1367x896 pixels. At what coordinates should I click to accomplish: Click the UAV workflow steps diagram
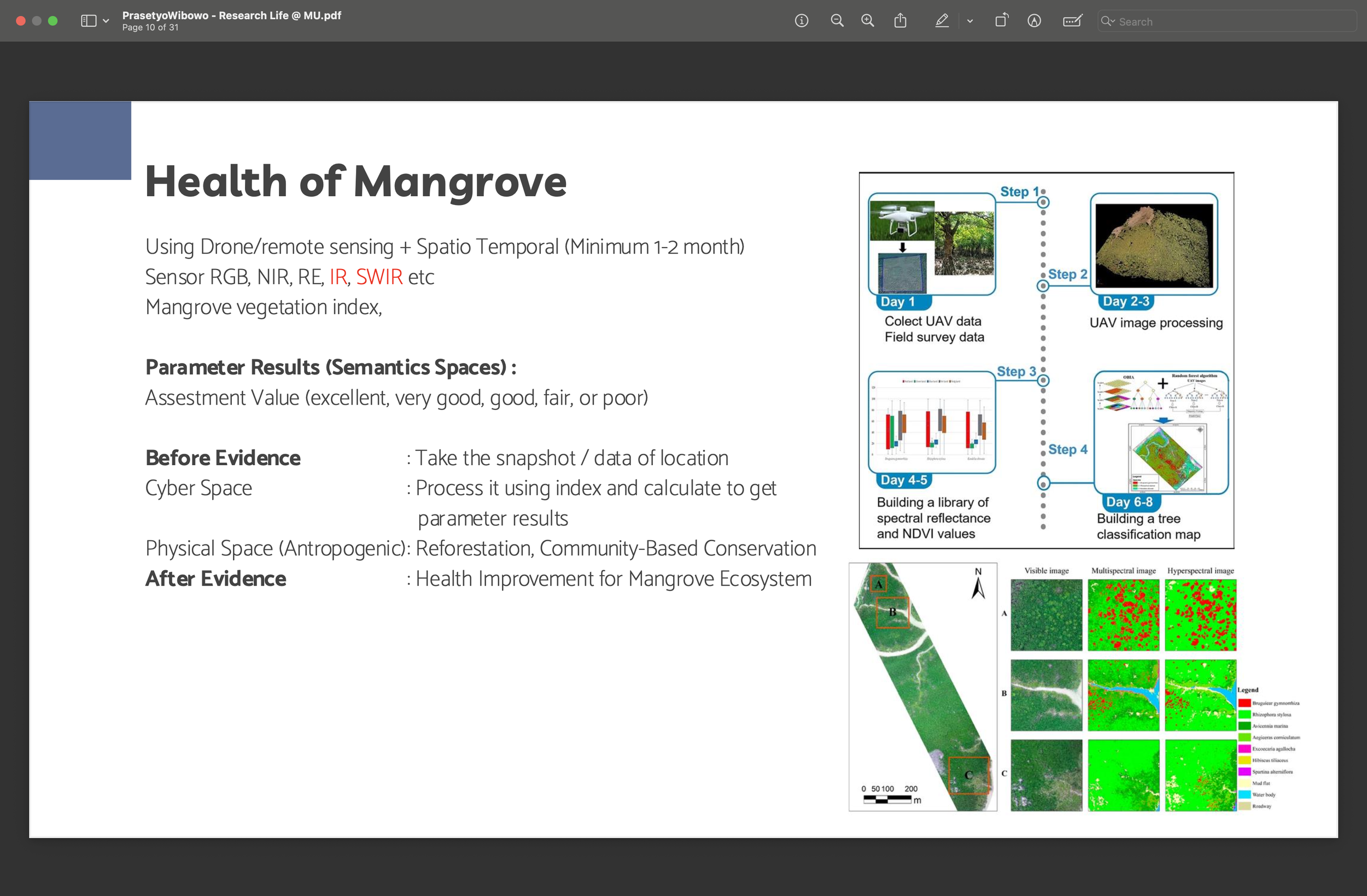coord(1046,360)
